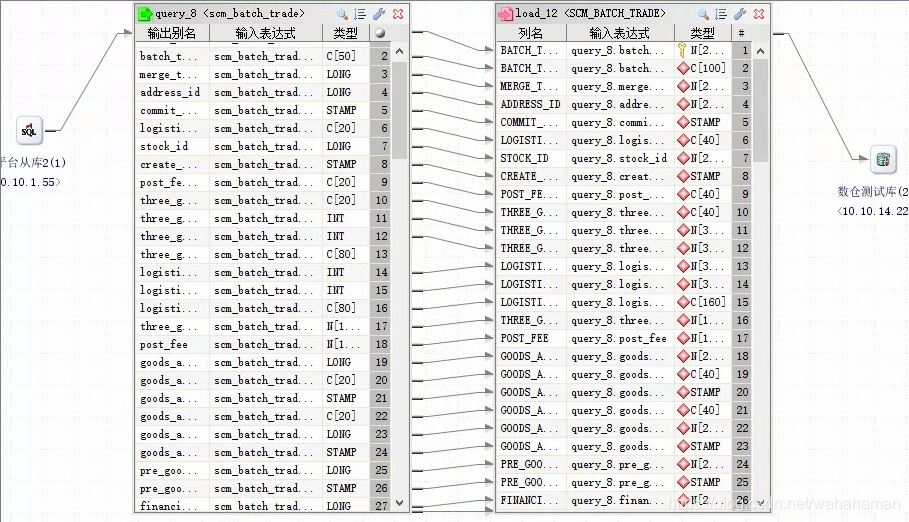Click the red load_12 component icon
This screenshot has width=909, height=522.
pyautogui.click(x=506, y=14)
